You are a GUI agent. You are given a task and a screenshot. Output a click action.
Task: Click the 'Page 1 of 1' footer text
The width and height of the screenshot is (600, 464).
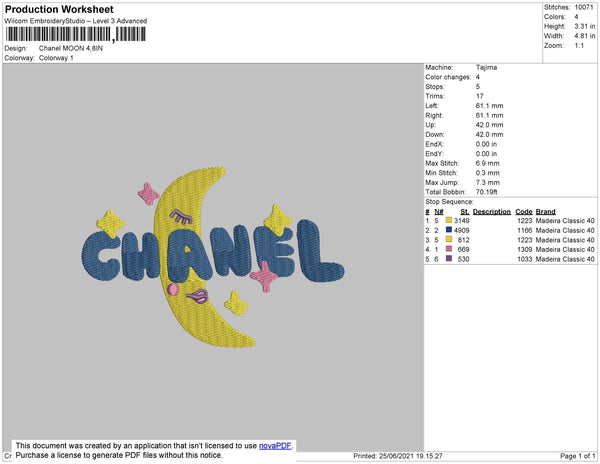coord(577,456)
